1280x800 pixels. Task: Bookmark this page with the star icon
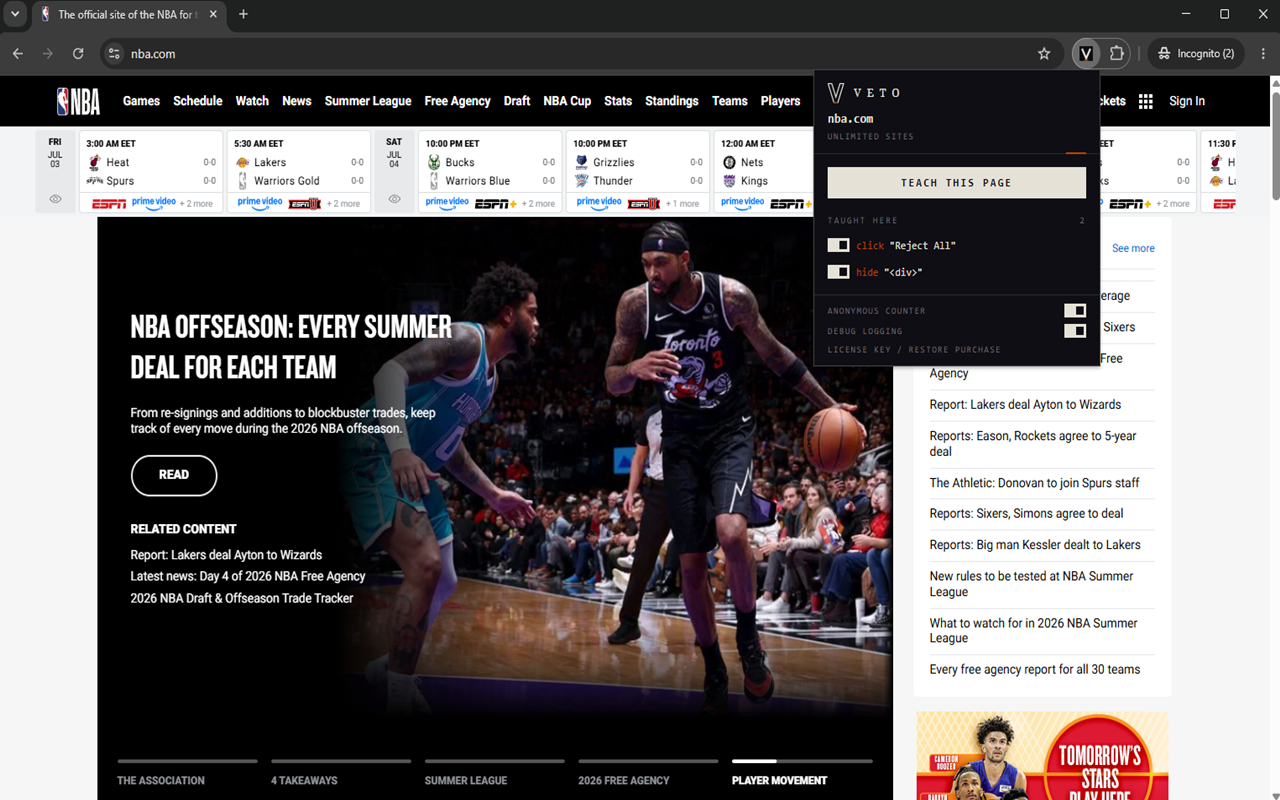pyautogui.click(x=1044, y=54)
